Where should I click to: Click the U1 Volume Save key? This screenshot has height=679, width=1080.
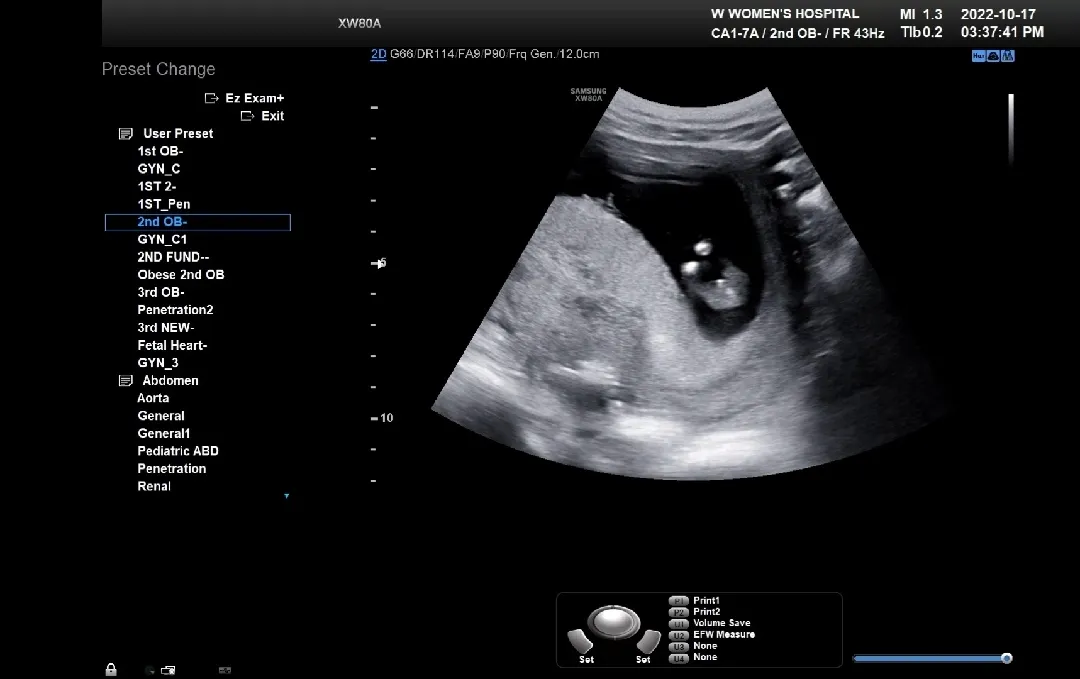678,624
